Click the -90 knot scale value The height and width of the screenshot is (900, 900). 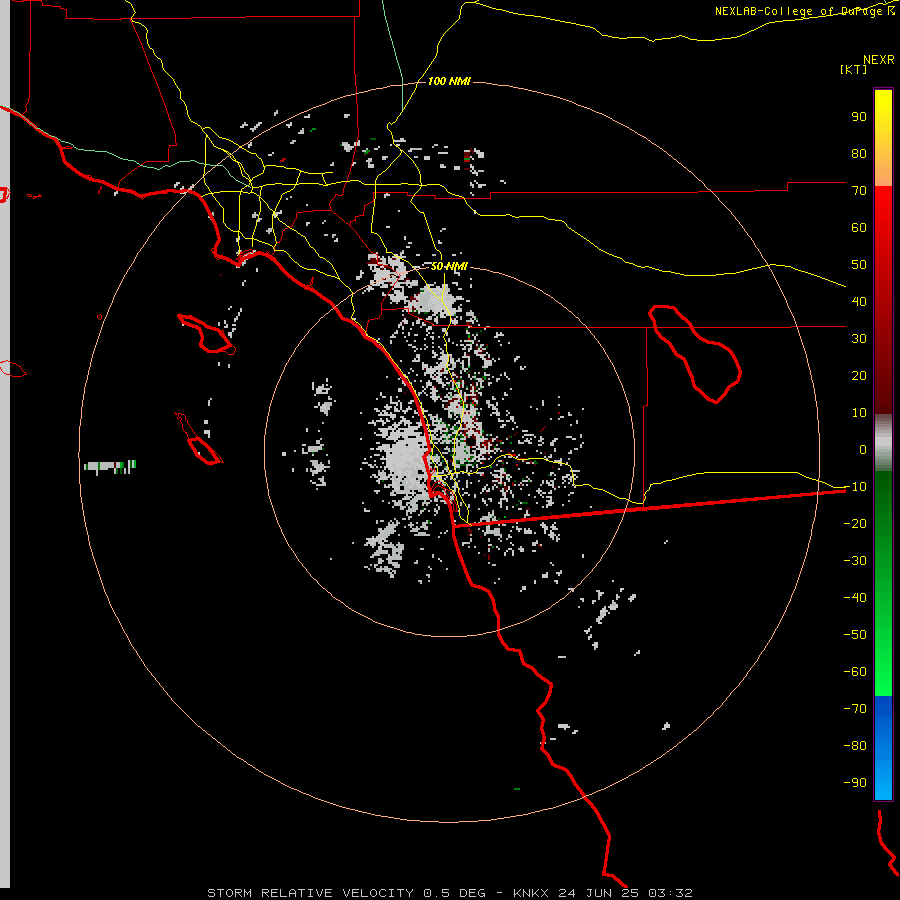click(x=855, y=783)
